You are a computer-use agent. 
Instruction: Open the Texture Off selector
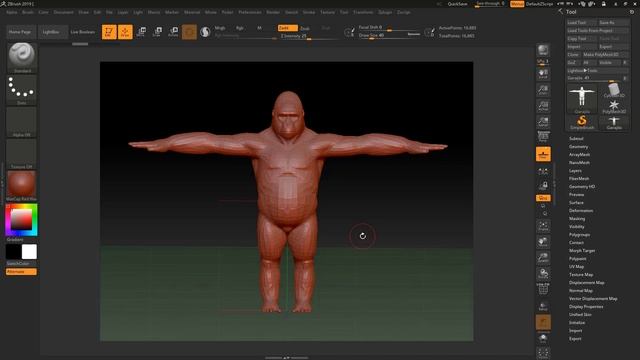pyautogui.click(x=22, y=154)
